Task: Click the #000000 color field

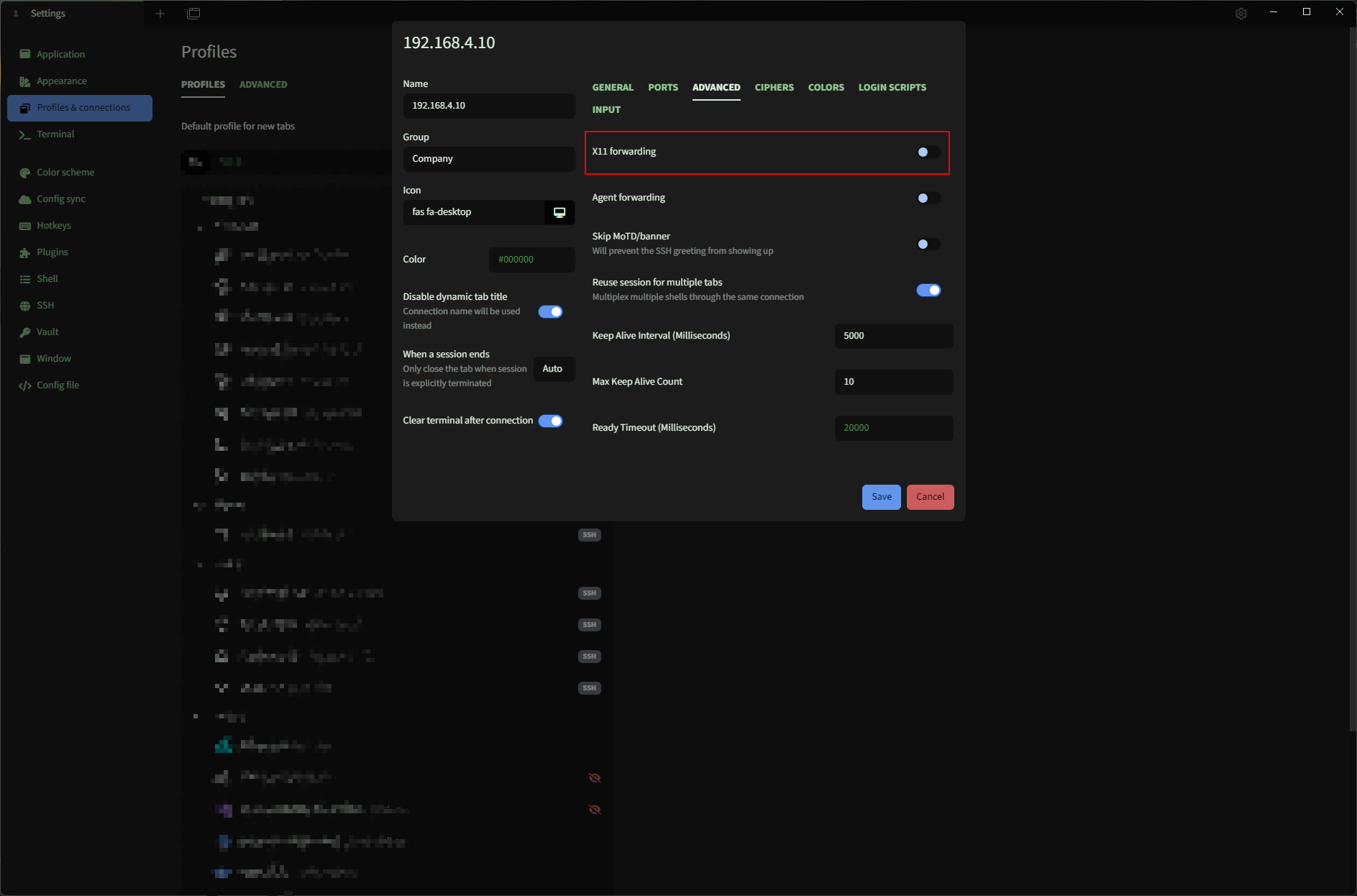Action: click(x=531, y=260)
